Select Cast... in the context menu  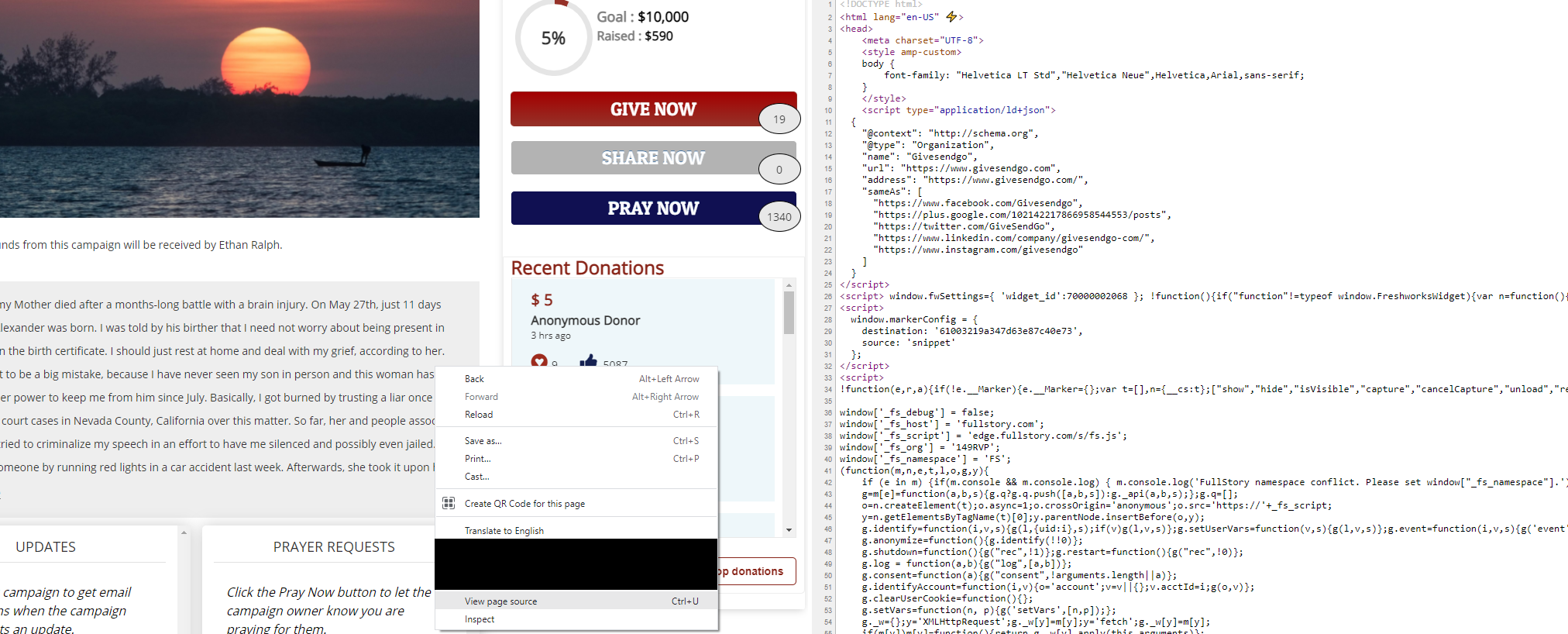click(576, 477)
